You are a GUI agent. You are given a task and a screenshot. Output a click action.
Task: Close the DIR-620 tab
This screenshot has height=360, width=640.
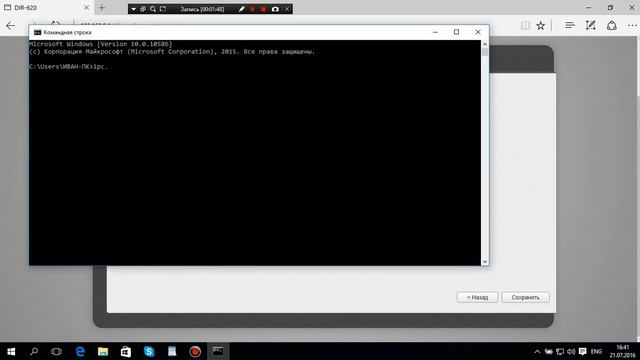[87, 7]
